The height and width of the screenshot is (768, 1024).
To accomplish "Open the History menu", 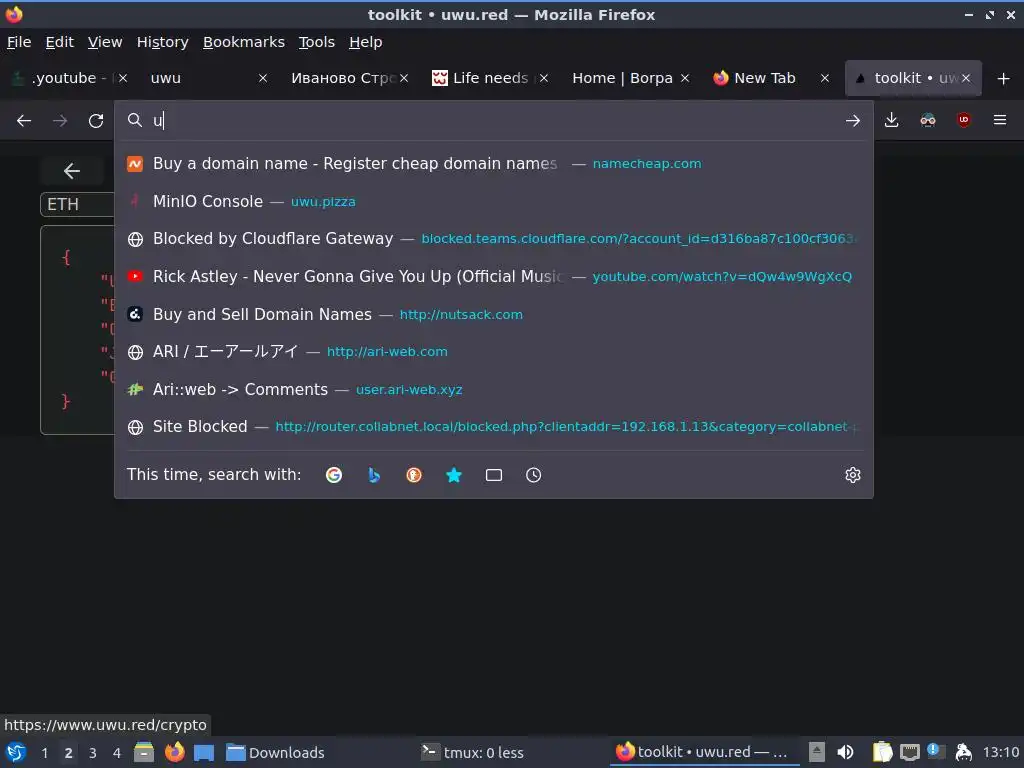I will point(163,42).
